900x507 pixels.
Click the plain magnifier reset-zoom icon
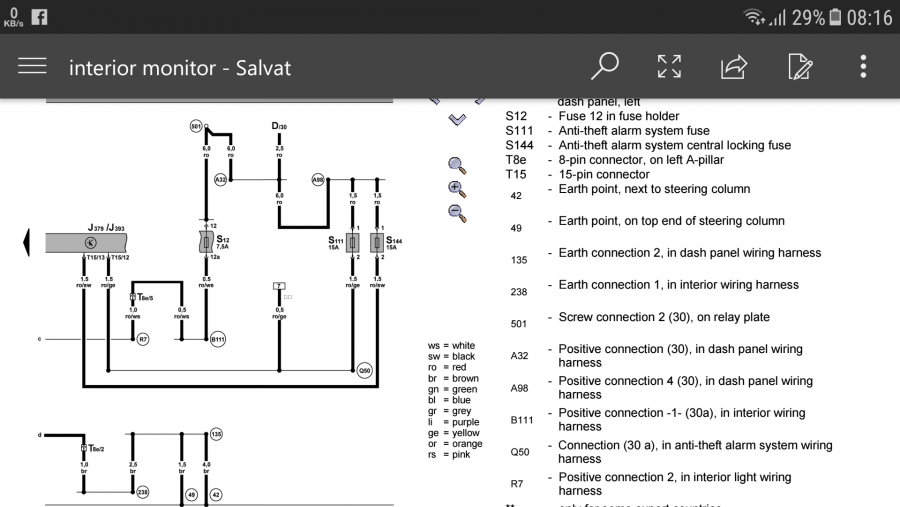457,165
